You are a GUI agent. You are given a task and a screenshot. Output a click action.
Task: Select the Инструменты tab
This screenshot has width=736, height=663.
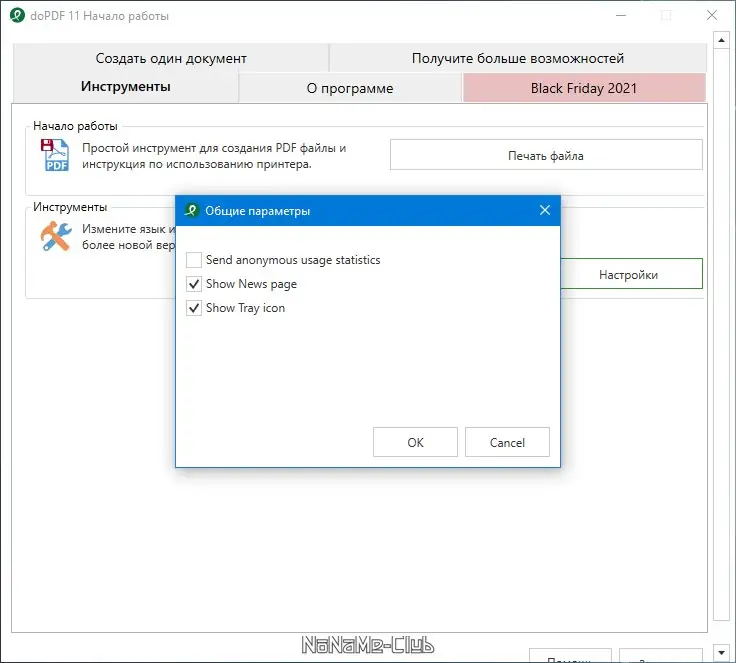pos(126,87)
